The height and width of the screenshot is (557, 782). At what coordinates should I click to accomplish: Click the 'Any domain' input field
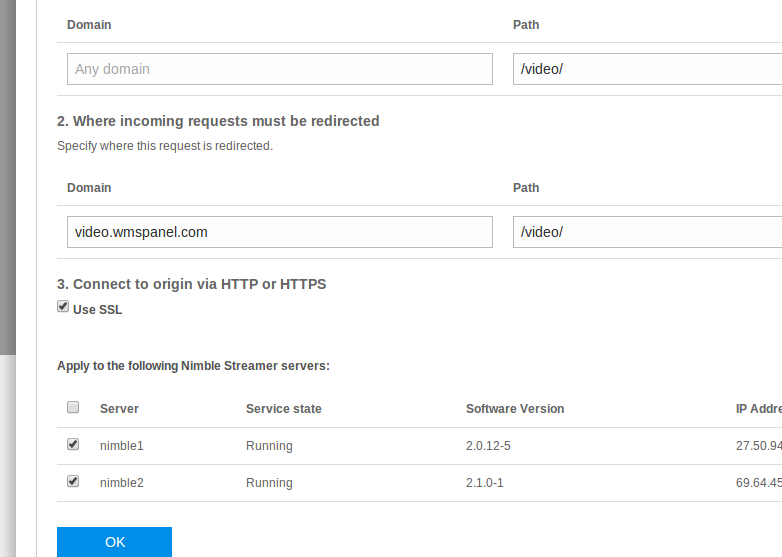pyautogui.click(x=280, y=69)
